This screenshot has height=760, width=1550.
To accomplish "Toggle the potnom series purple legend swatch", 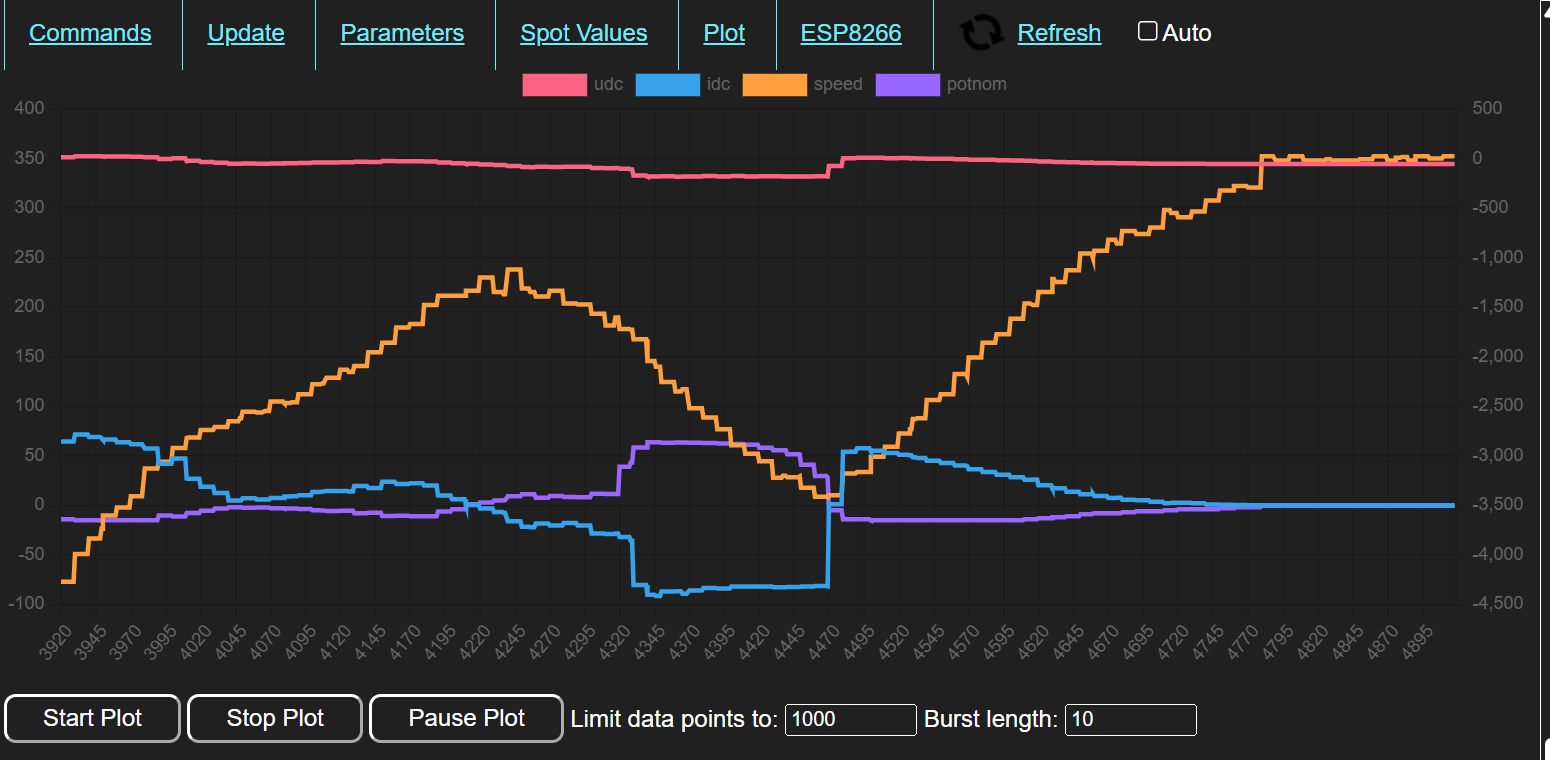I will (x=907, y=85).
